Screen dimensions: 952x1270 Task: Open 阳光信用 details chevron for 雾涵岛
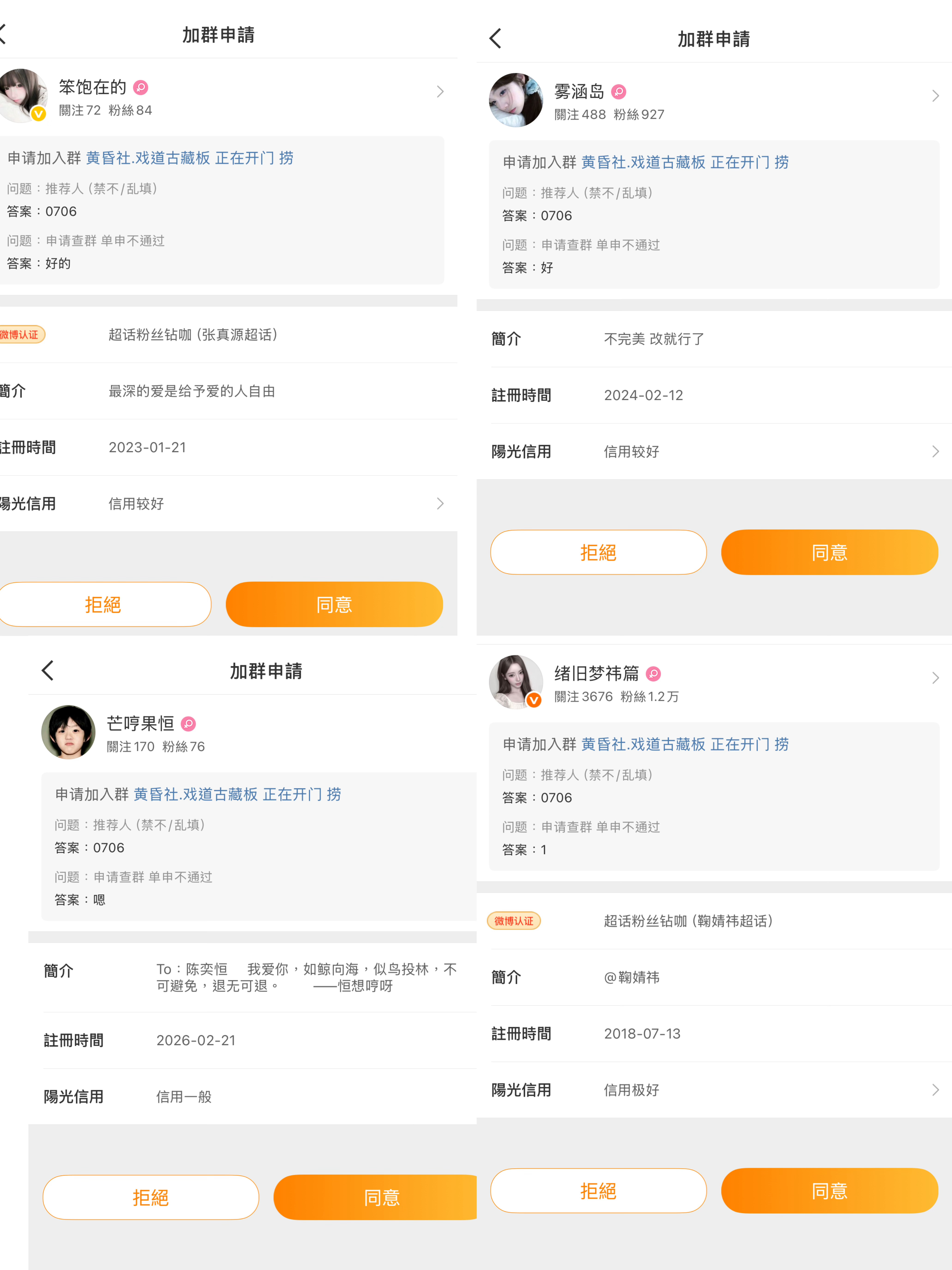pos(935,451)
